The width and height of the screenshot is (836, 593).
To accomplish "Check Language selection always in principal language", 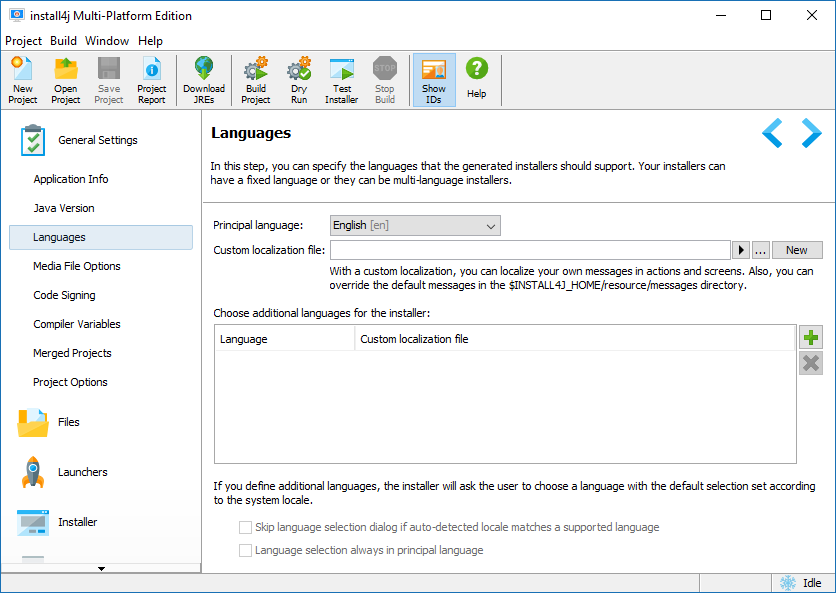I will pyautogui.click(x=245, y=550).
